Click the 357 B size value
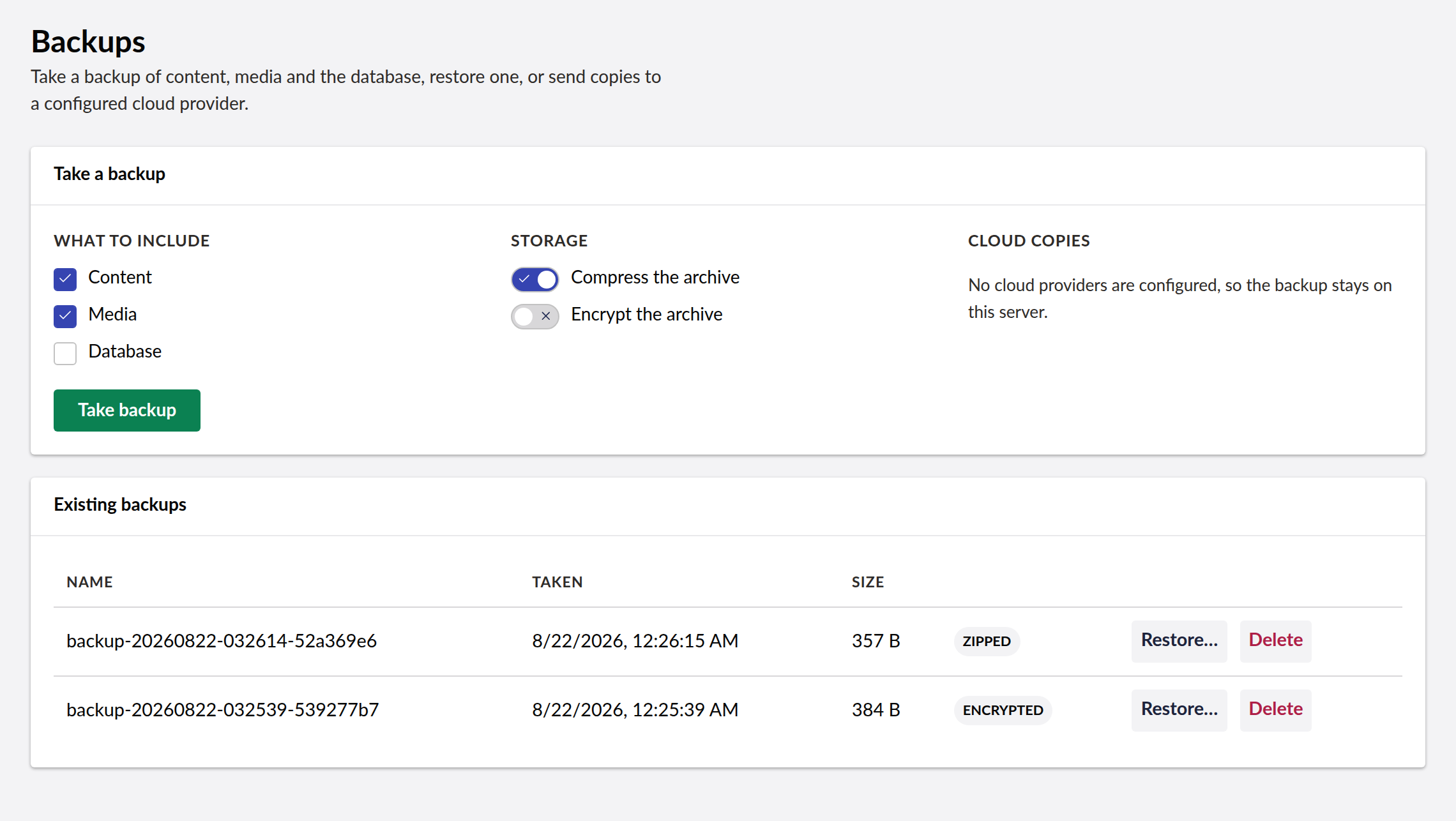 [876, 641]
